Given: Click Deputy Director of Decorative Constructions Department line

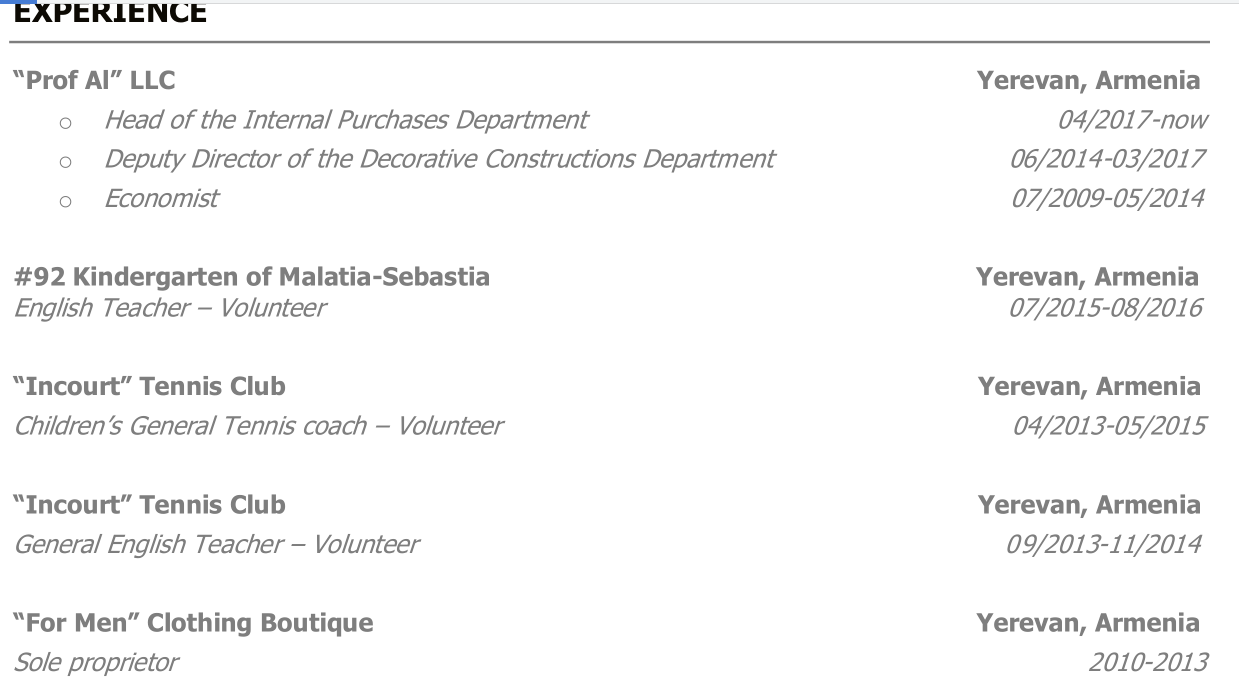Looking at the screenshot, I should coord(440,158).
